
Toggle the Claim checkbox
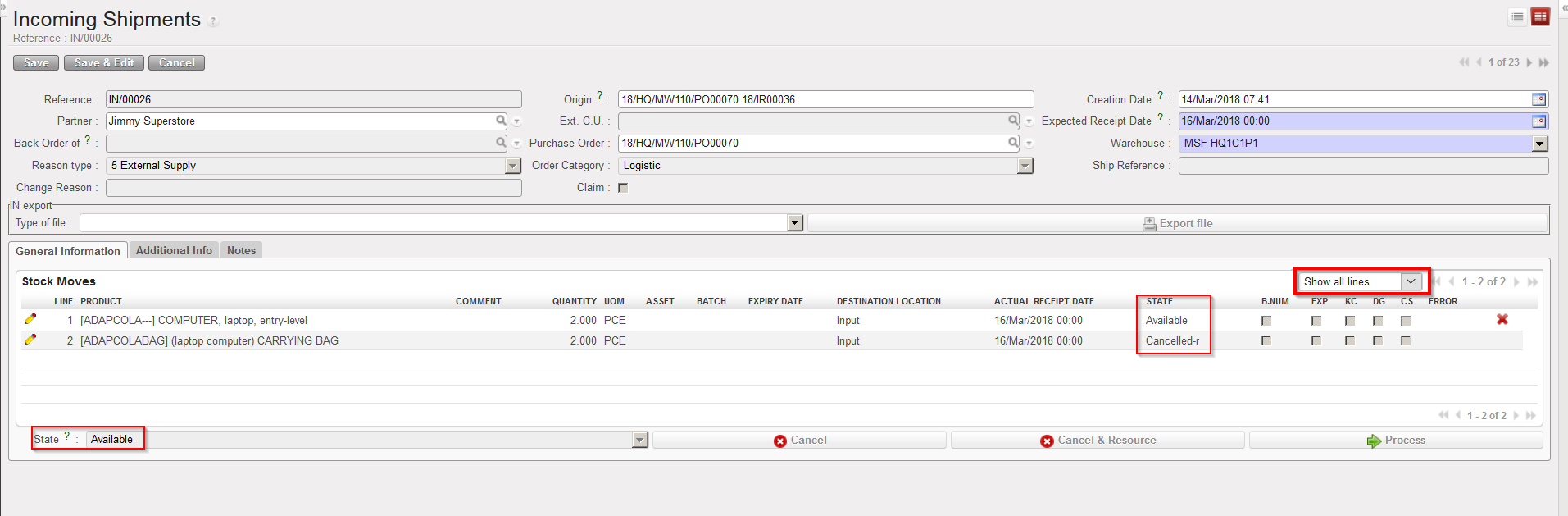623,188
